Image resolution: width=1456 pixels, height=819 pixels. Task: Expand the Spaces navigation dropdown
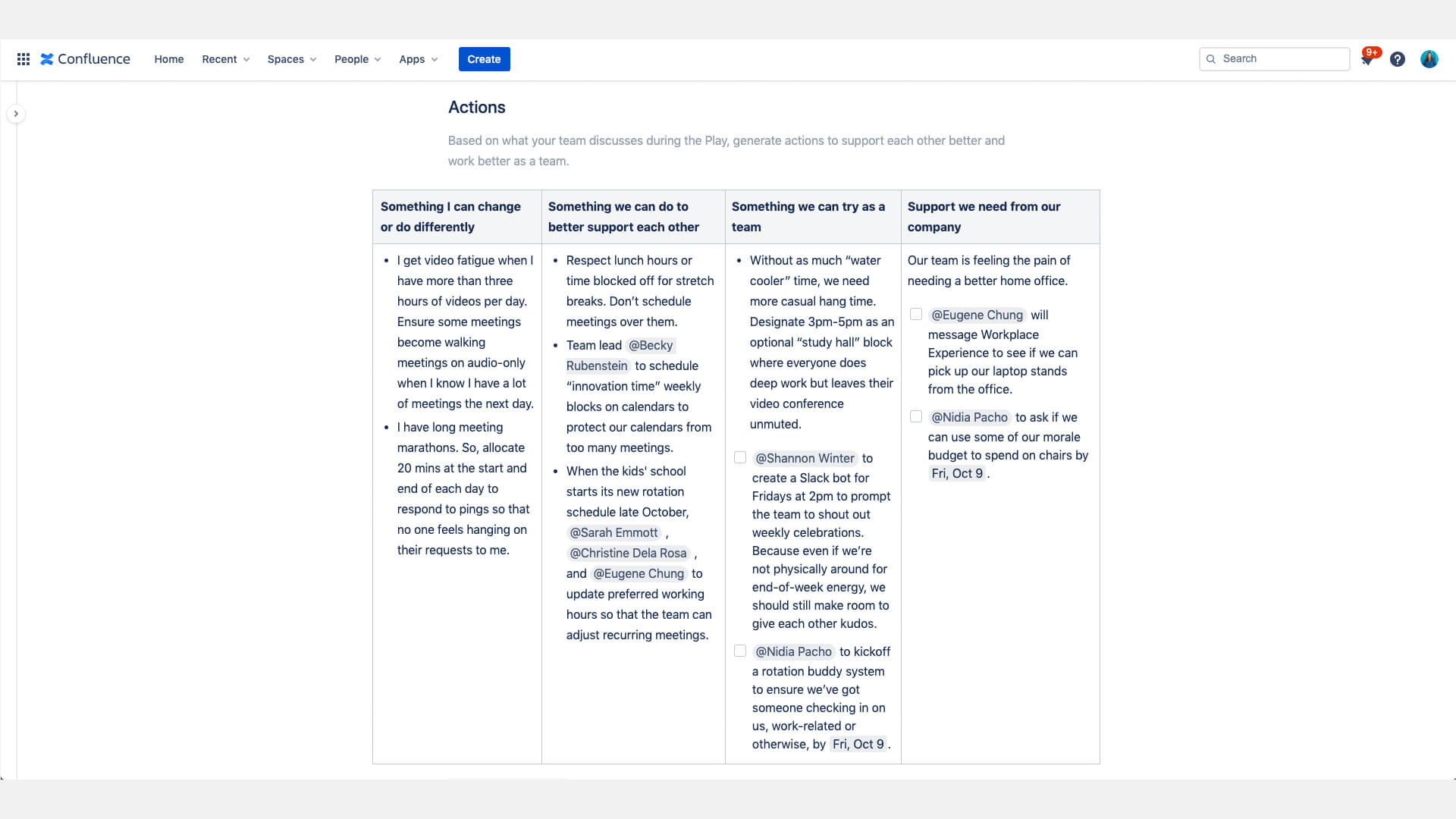[x=292, y=58]
